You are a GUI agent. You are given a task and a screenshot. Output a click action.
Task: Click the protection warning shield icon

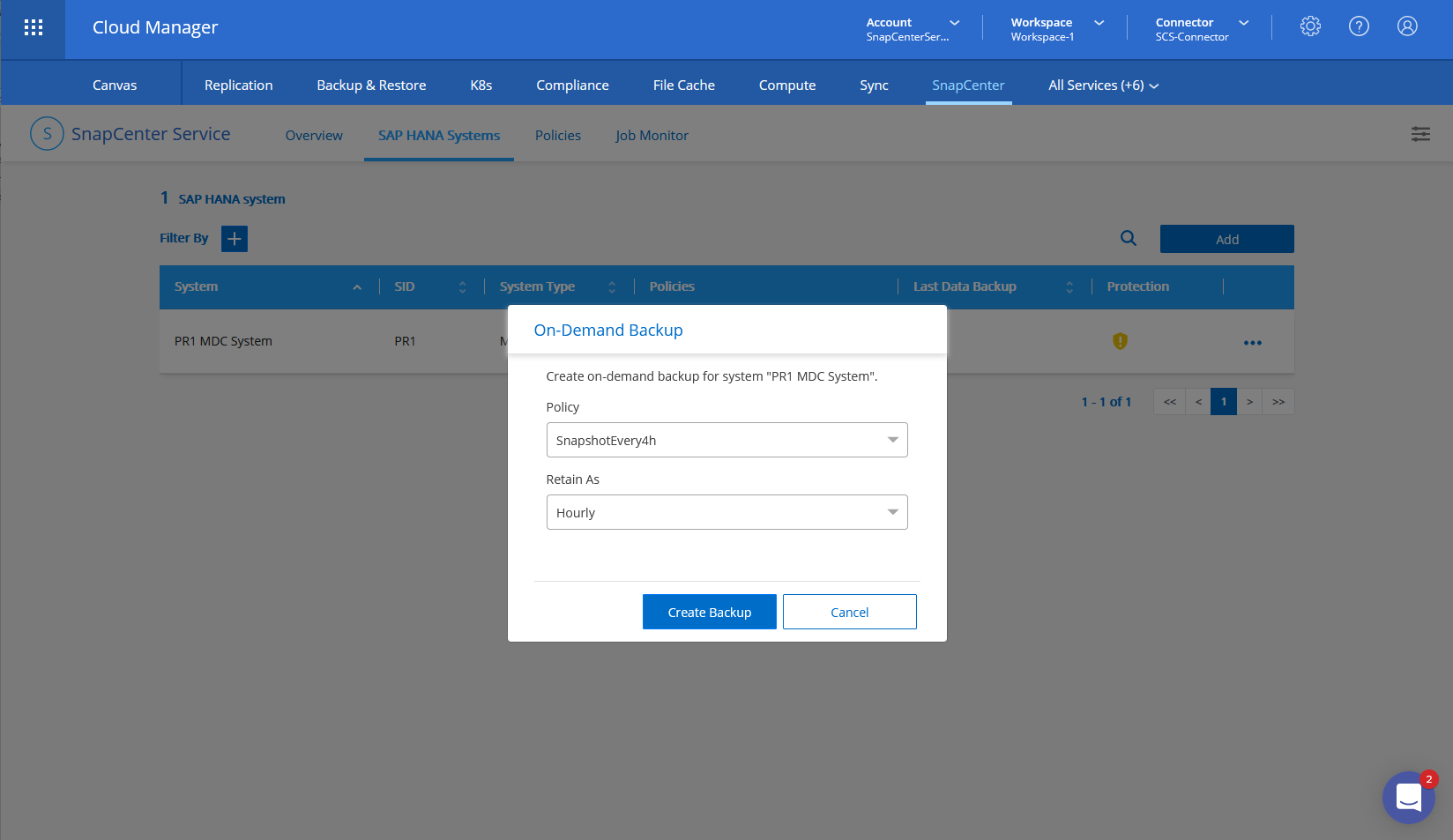click(x=1120, y=341)
